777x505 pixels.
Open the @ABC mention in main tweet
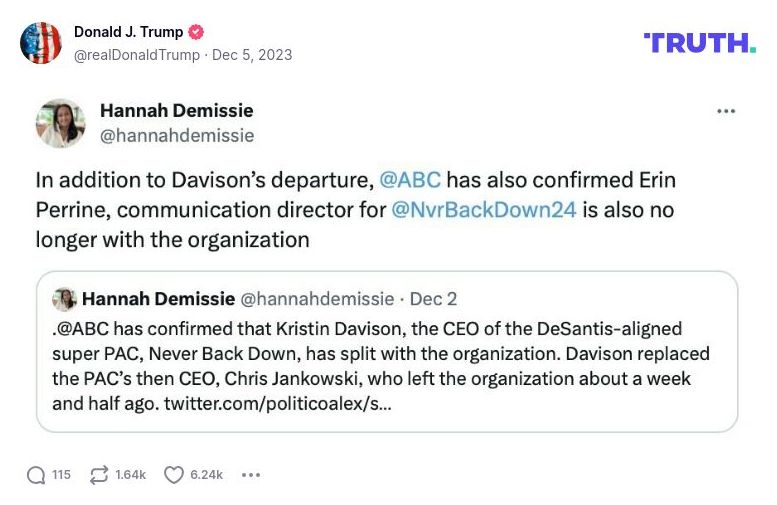point(410,181)
